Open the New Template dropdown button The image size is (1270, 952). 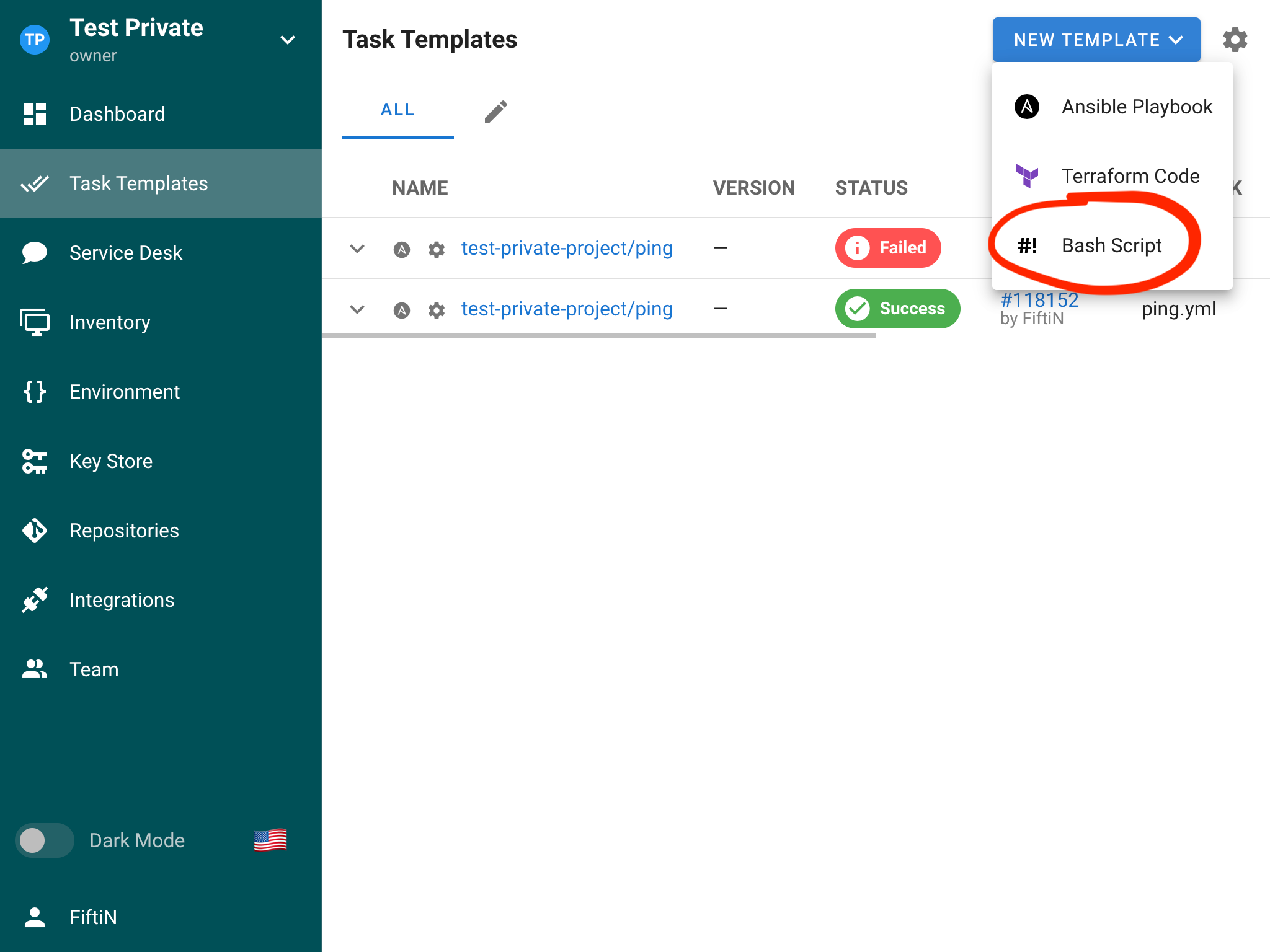(x=1096, y=40)
